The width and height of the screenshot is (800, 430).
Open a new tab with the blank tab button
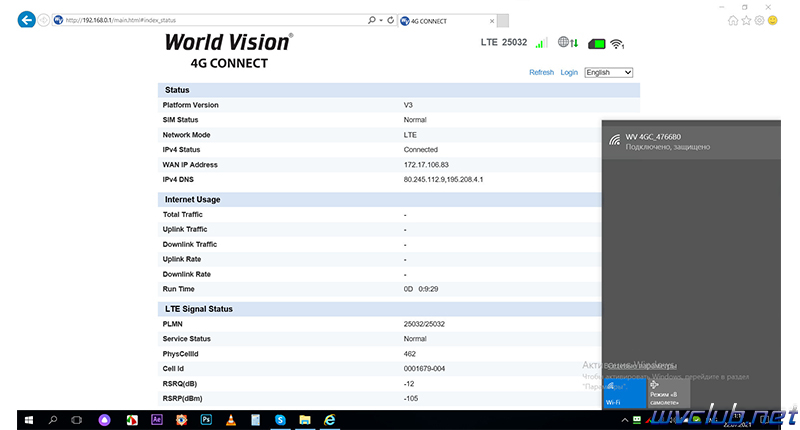point(503,20)
